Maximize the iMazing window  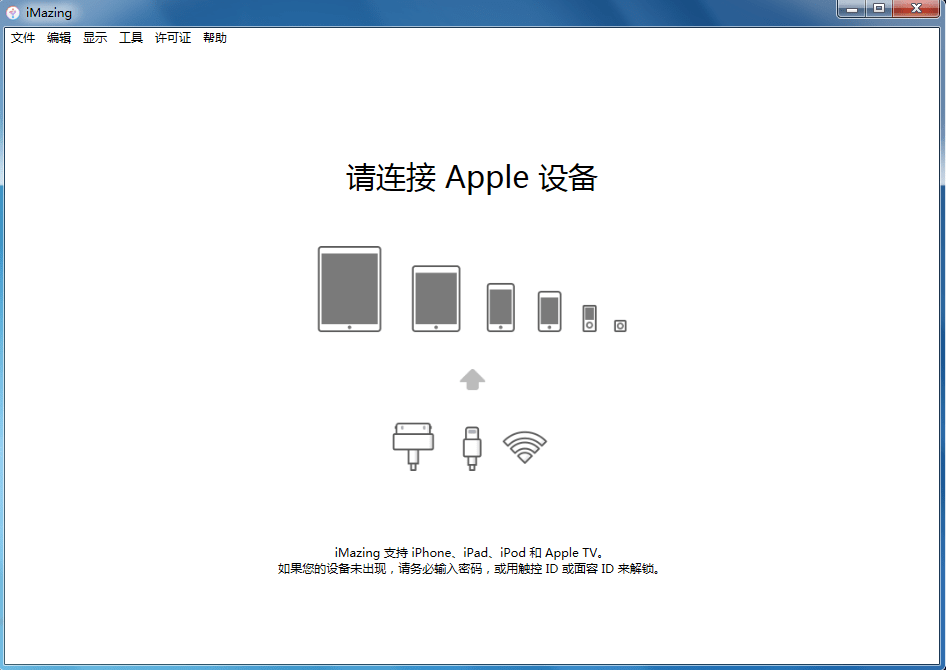point(879,9)
